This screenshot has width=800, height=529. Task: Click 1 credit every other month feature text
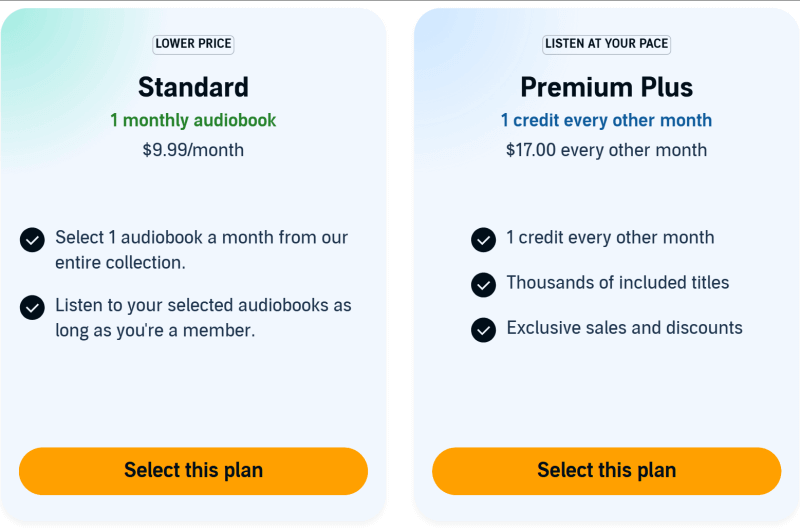pos(610,238)
